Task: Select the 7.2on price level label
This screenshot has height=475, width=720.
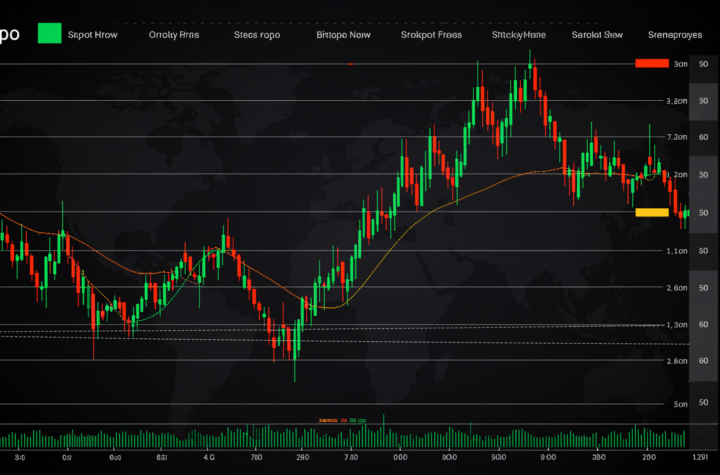Action: pos(676,137)
